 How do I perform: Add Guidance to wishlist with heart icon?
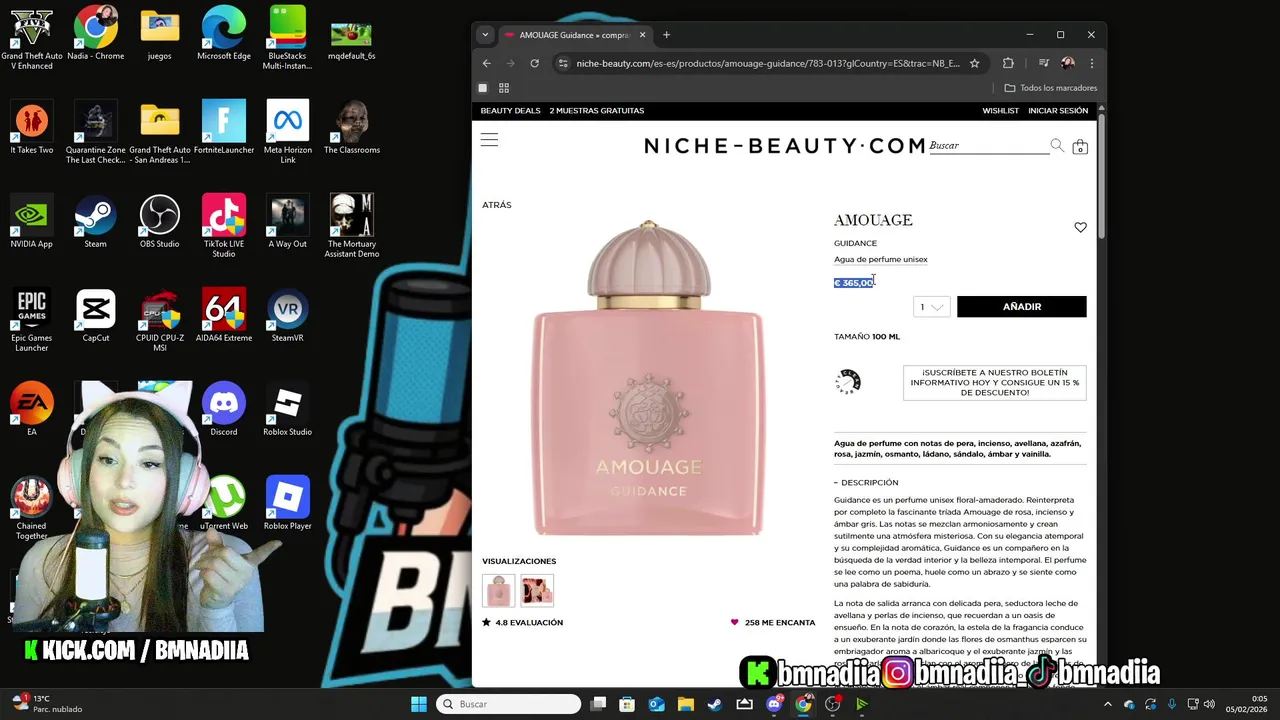point(1080,227)
